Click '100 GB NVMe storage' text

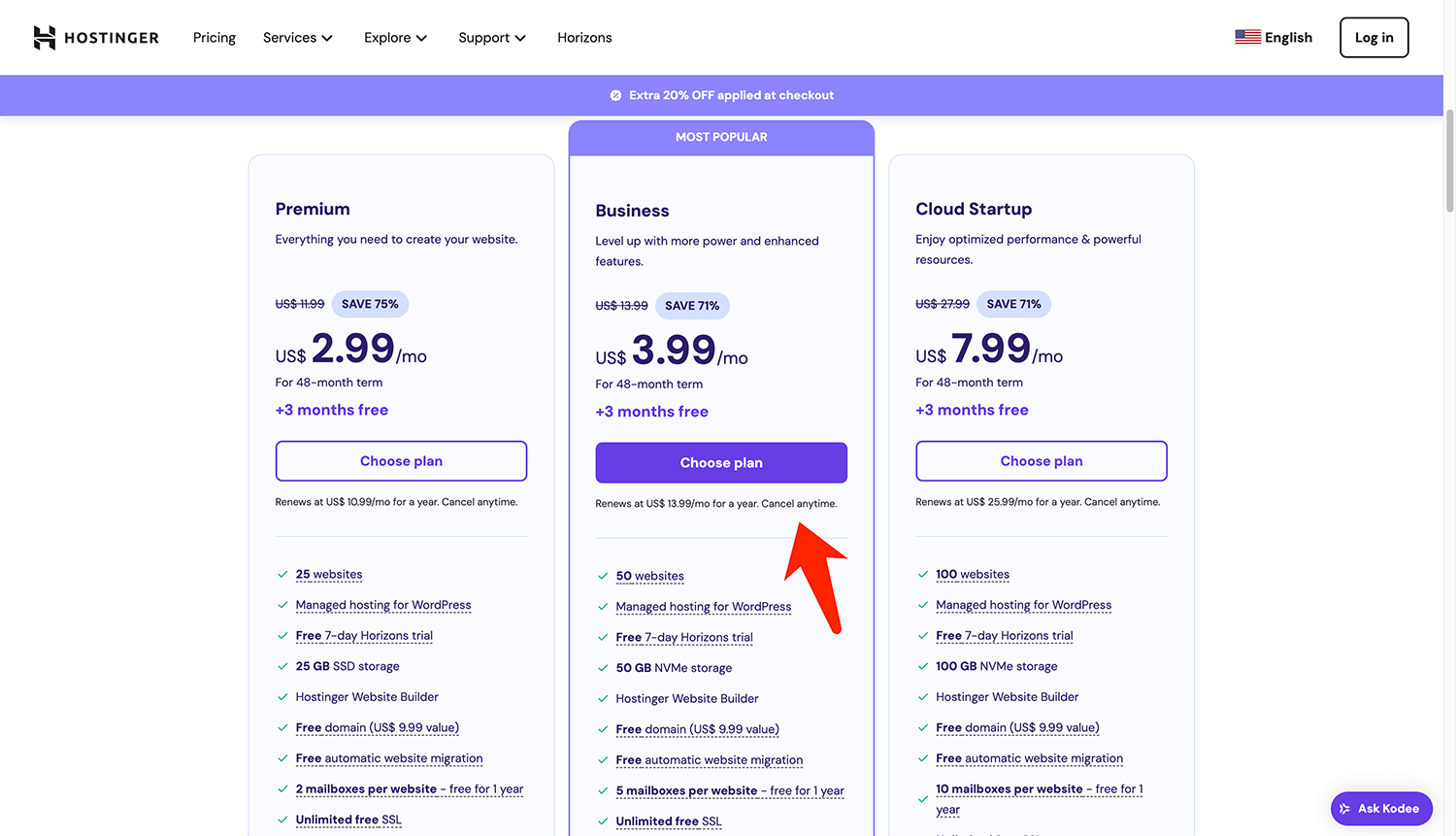coord(997,667)
